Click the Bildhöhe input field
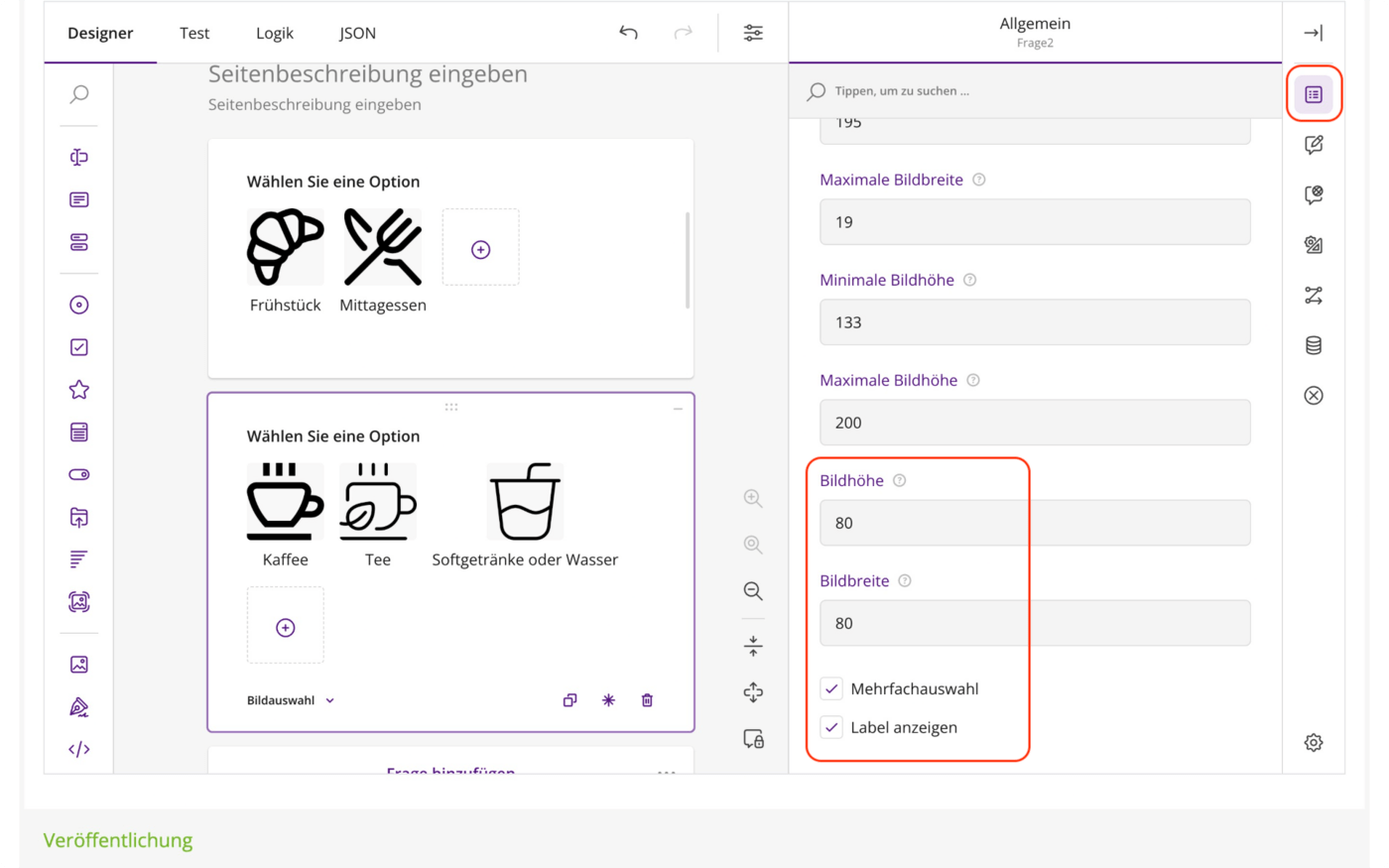1389x868 pixels. click(1035, 523)
